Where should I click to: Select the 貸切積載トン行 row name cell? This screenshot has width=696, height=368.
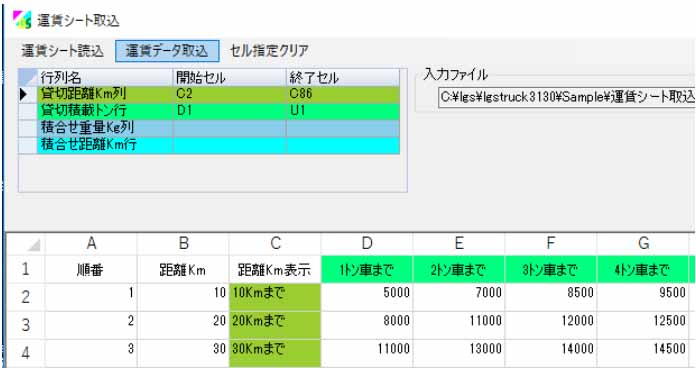105,111
